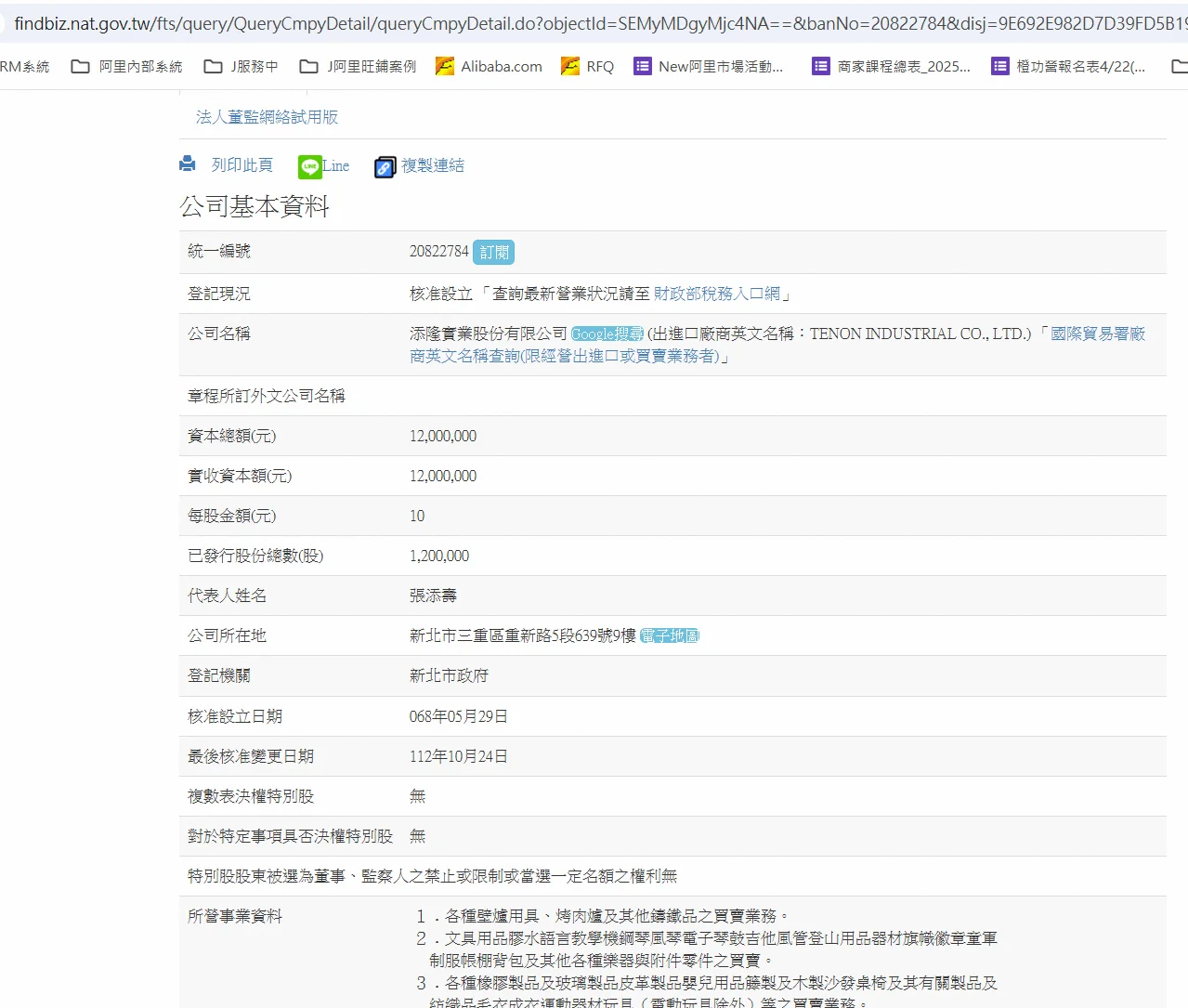
Task: Click the 複製連結 copy link icon
Action: [x=385, y=166]
